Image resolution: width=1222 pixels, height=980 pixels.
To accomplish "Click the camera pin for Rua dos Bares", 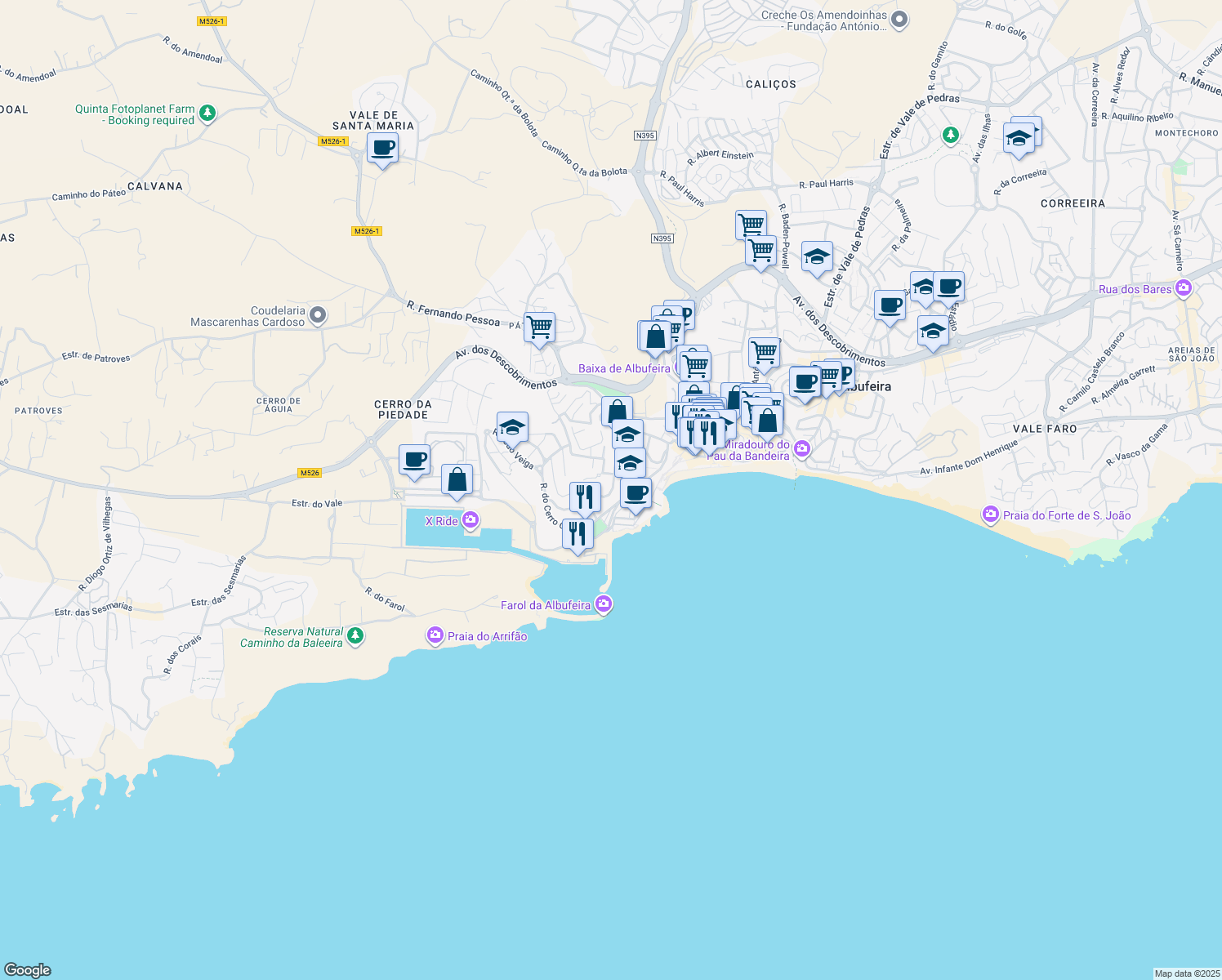I will click(1183, 288).
